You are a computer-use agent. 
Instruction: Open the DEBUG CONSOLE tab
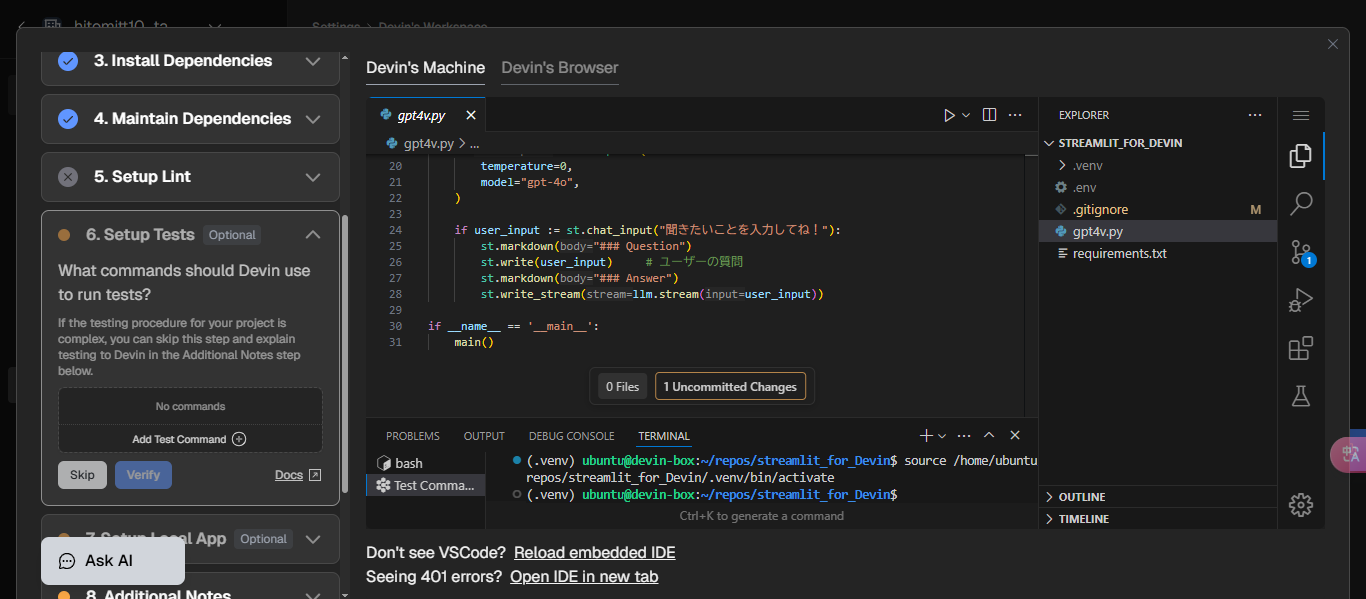(571, 435)
